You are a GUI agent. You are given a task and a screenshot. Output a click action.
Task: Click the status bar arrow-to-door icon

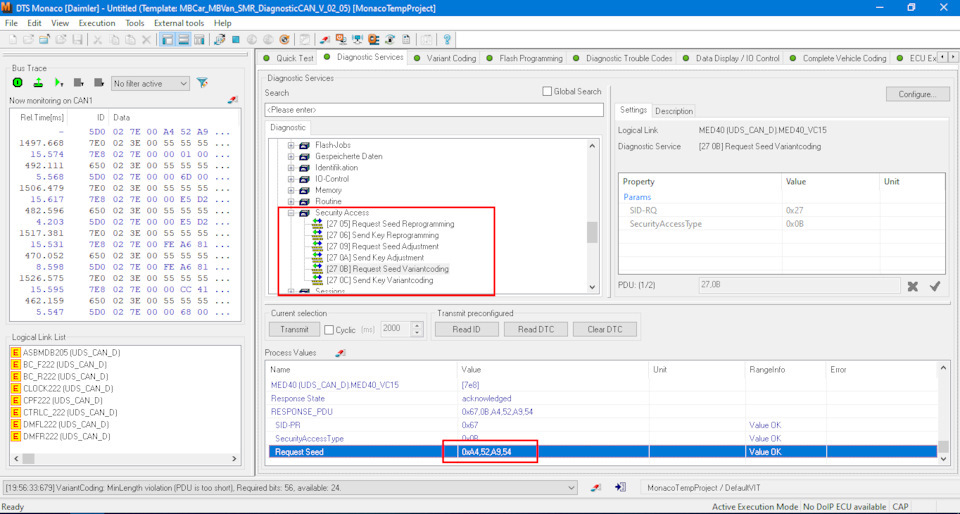(x=620, y=487)
